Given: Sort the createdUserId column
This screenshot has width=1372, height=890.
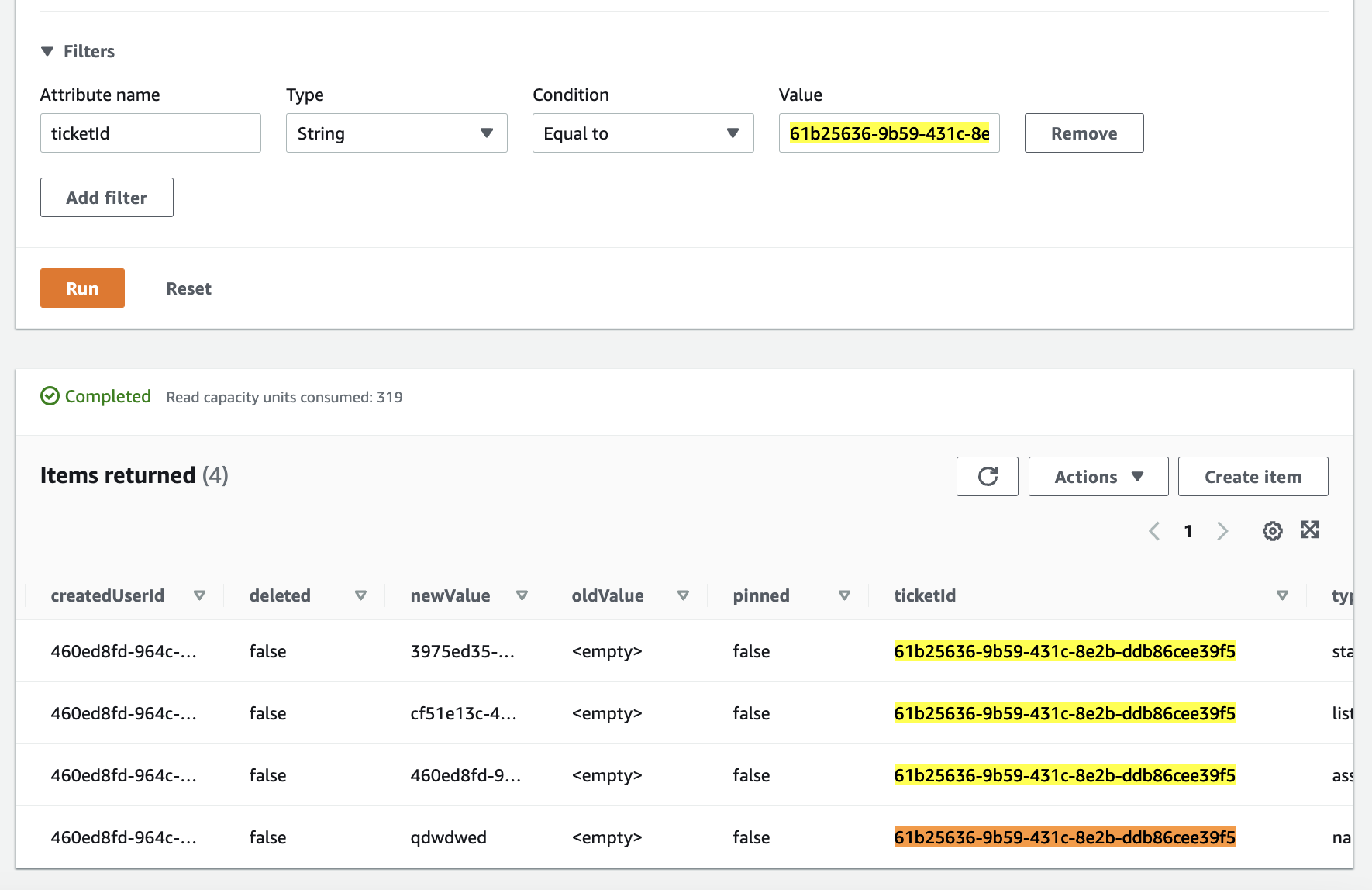Looking at the screenshot, I should tap(199, 595).
